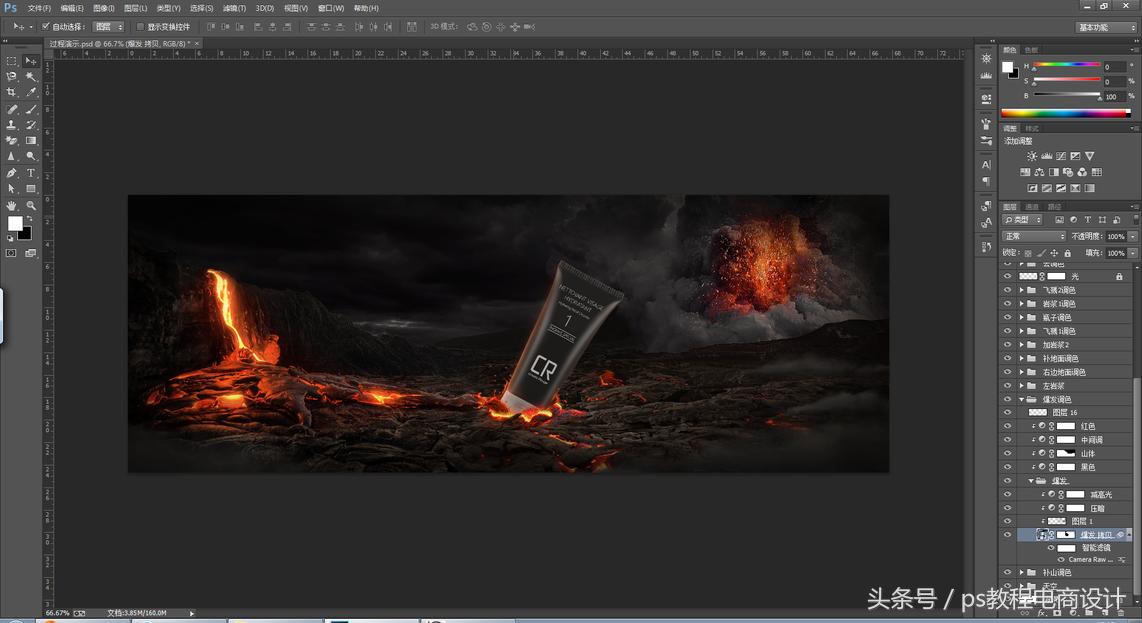
Task: Uncheck the 自动选择 auto-select checkbox
Action: pyautogui.click(x=46, y=27)
